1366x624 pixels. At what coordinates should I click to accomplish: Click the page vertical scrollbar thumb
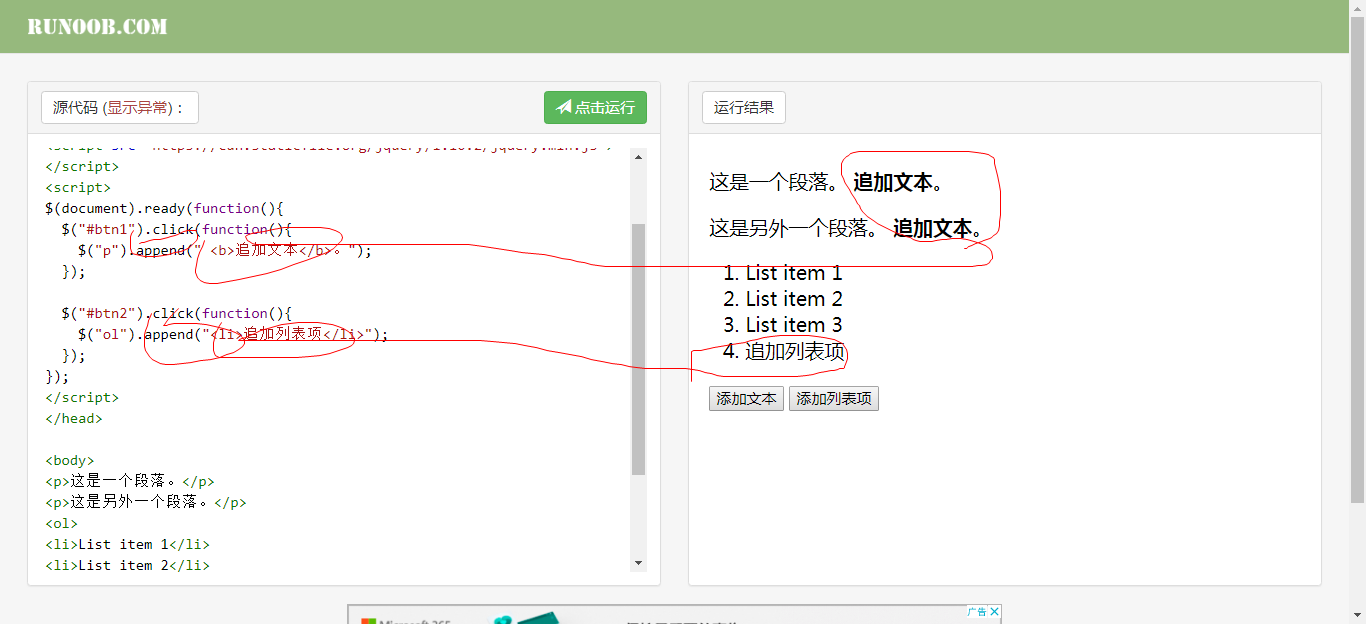pos(1357,260)
